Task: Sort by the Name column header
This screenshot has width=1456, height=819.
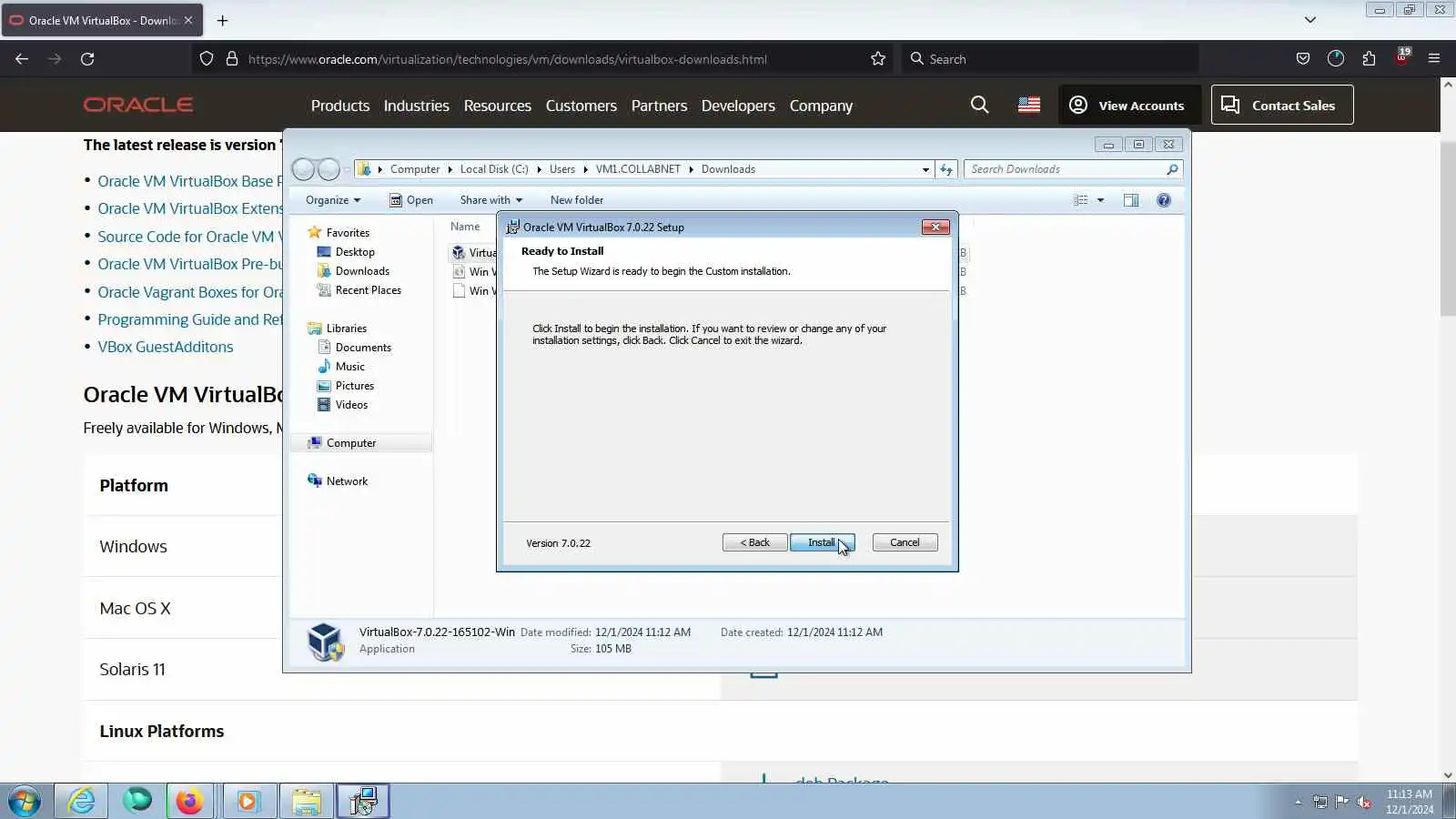Action: pos(465,227)
